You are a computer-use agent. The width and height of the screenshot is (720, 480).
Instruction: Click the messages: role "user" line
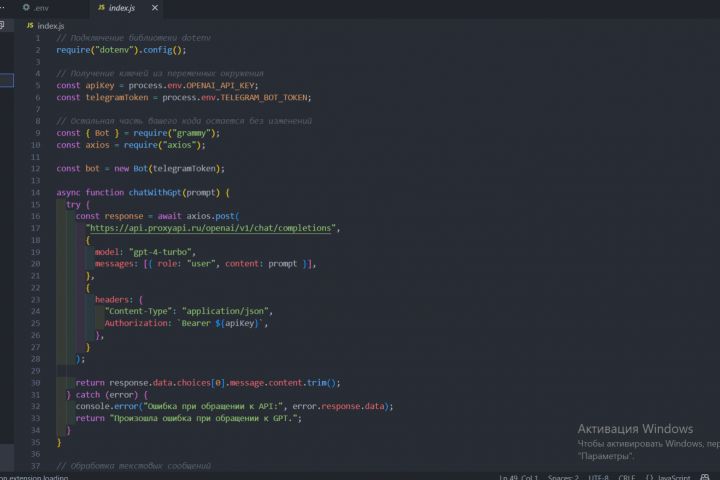(206, 264)
